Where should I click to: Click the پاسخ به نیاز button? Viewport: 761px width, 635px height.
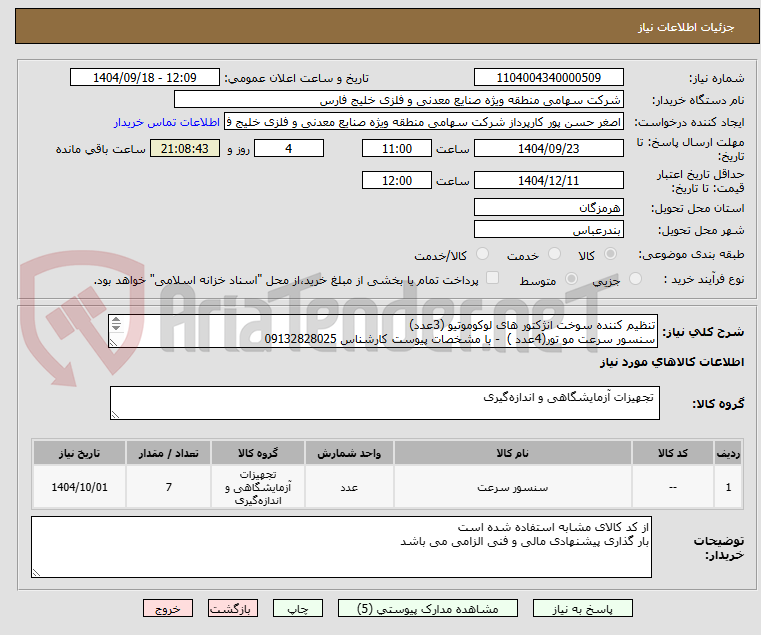click(x=582, y=608)
